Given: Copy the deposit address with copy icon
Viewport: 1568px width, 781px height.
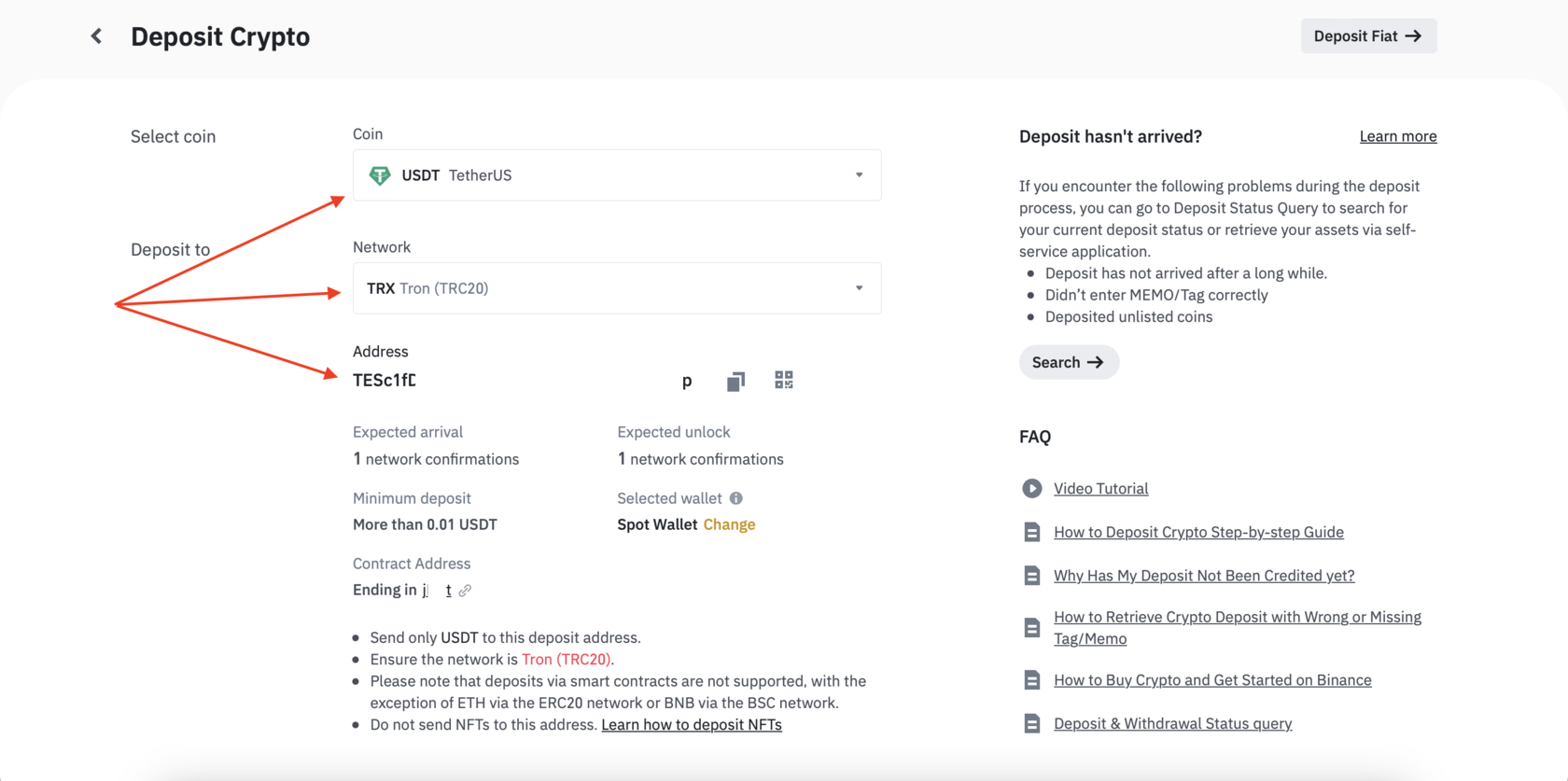Looking at the screenshot, I should tap(735, 381).
